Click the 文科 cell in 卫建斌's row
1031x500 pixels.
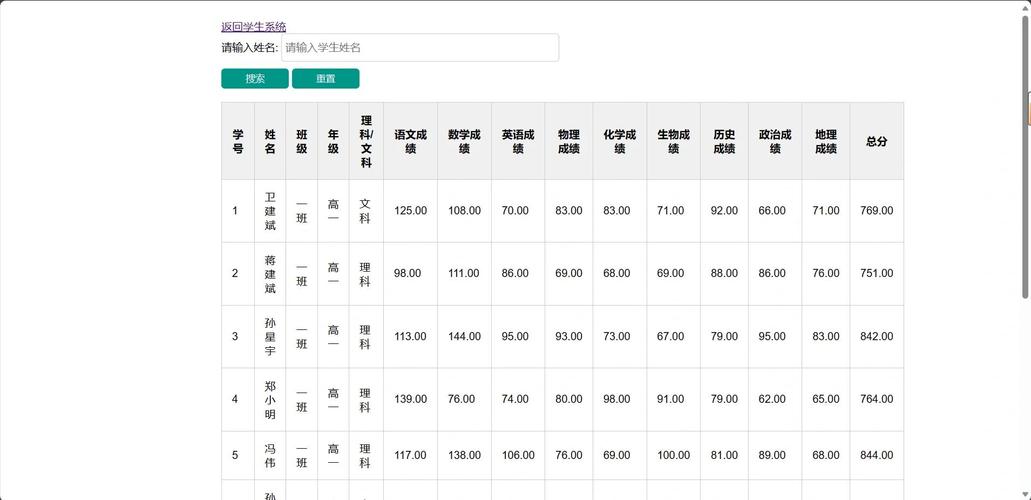(366, 211)
